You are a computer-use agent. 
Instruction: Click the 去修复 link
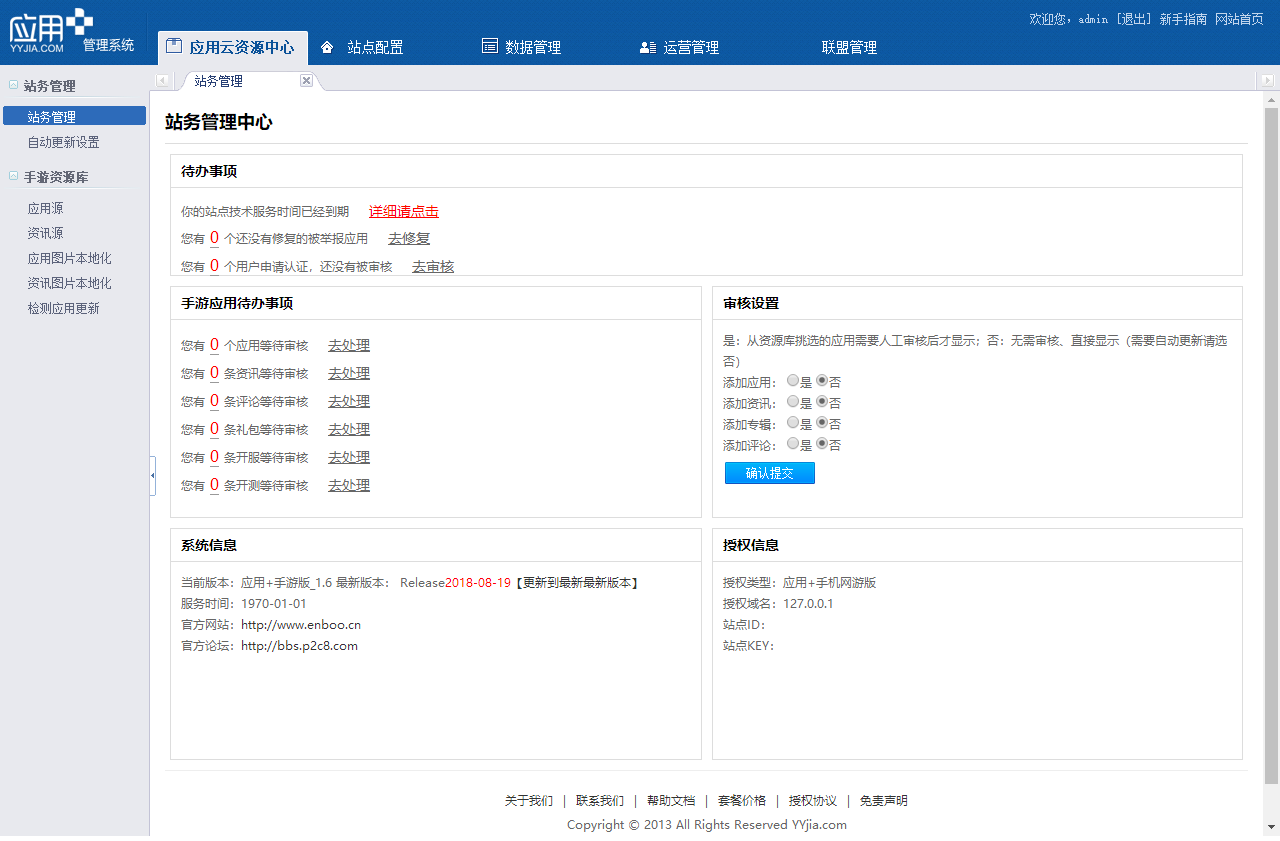point(409,238)
